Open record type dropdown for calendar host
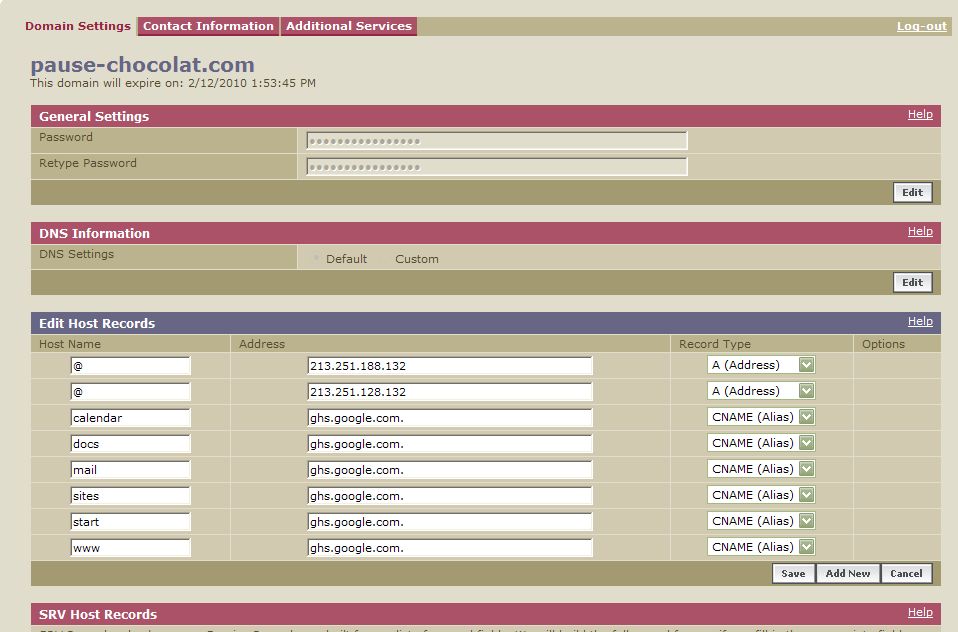The width and height of the screenshot is (958, 632). pyautogui.click(x=761, y=417)
